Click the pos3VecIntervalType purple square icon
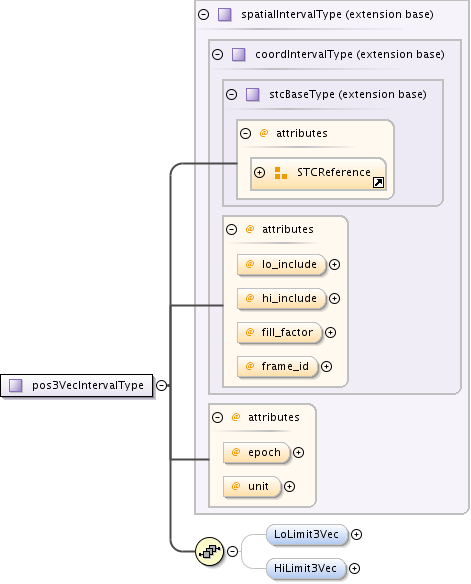471x584 pixels. click(x=16, y=385)
